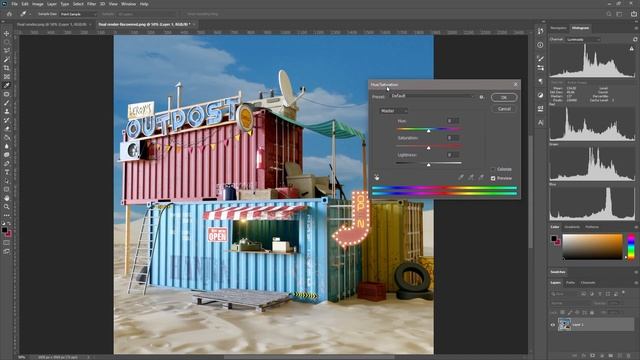This screenshot has width=640, height=360.
Task: Select the Lasso tool
Action: [7, 51]
